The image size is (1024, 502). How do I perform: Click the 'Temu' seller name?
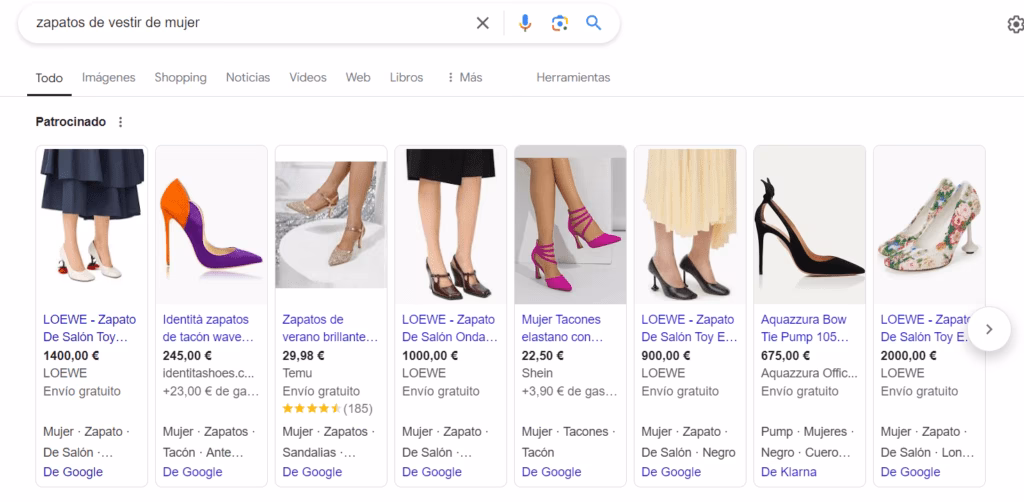(297, 373)
